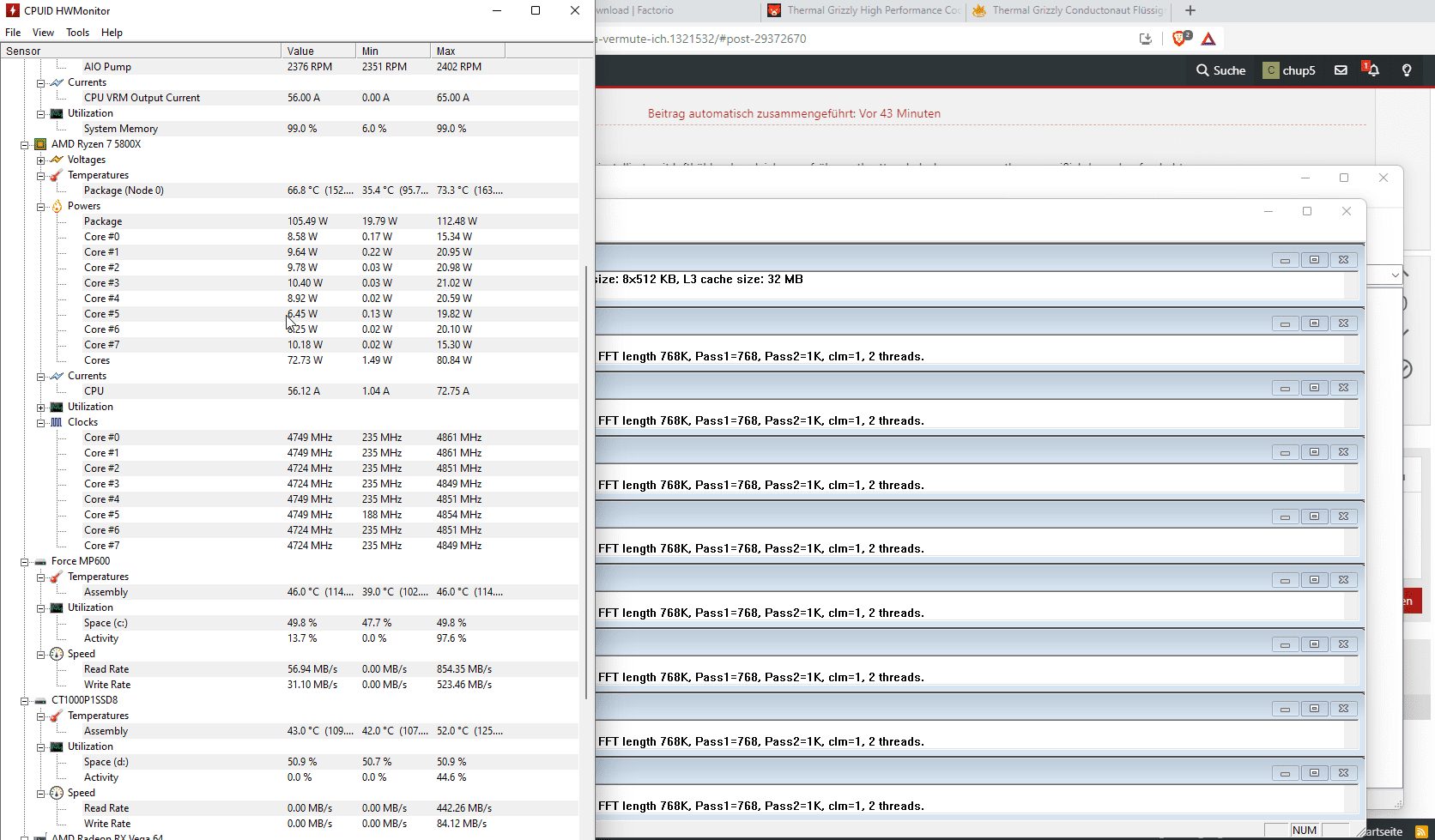Viewport: 1435px width, 840px height.
Task: Collapse the Ryzen Temperatures node
Action: pyautogui.click(x=40, y=175)
